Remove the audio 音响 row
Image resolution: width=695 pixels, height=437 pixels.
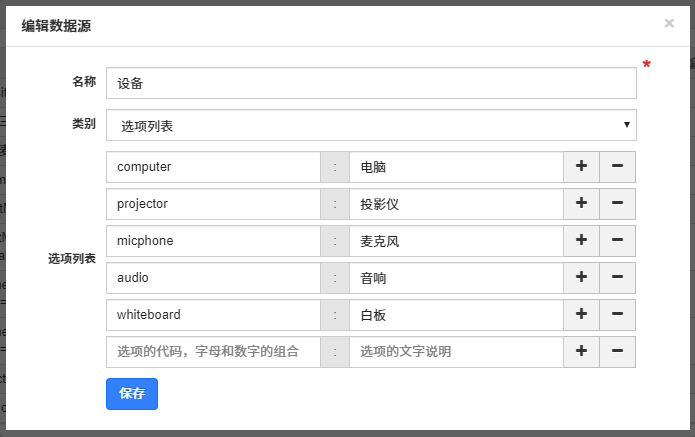[617, 278]
